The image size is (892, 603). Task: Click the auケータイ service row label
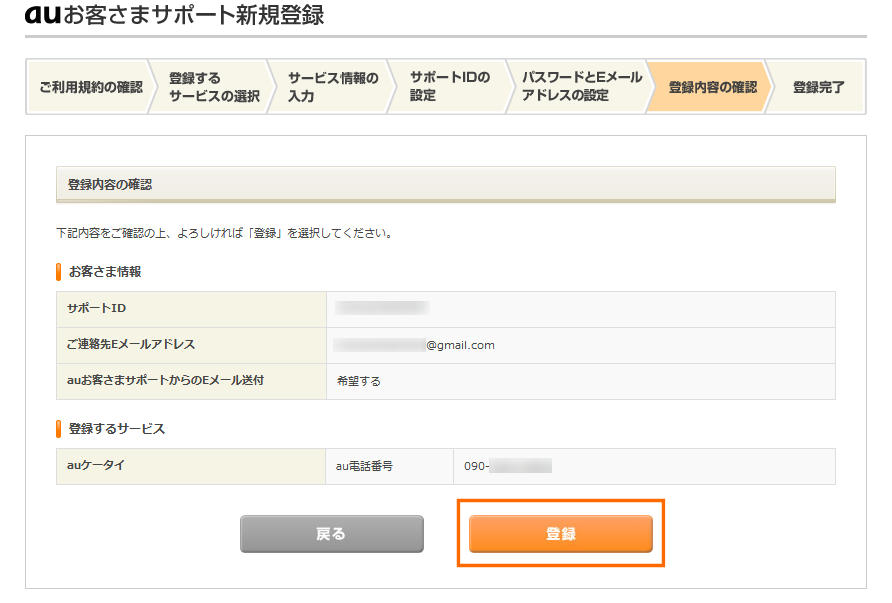pyautogui.click(x=96, y=466)
